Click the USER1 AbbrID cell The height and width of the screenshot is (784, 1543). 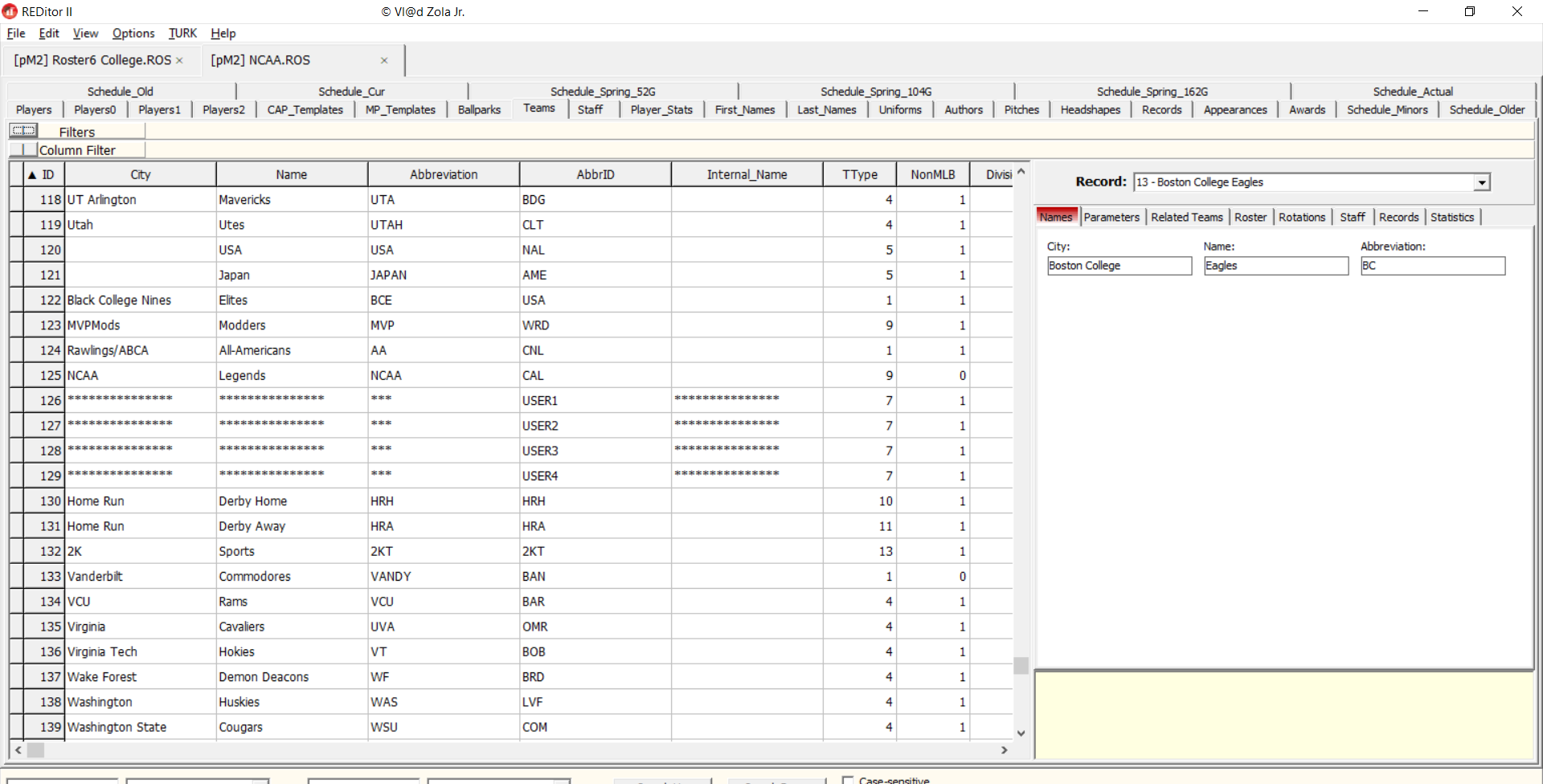pyautogui.click(x=596, y=400)
